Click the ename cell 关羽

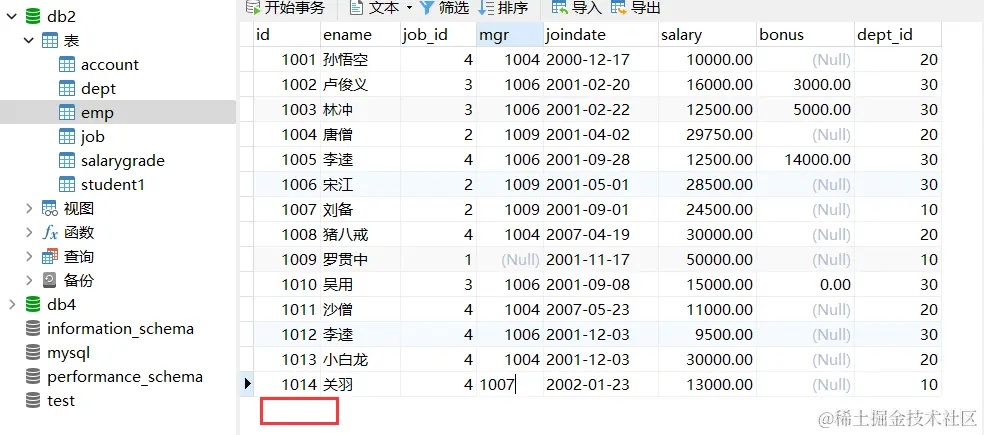(360, 384)
